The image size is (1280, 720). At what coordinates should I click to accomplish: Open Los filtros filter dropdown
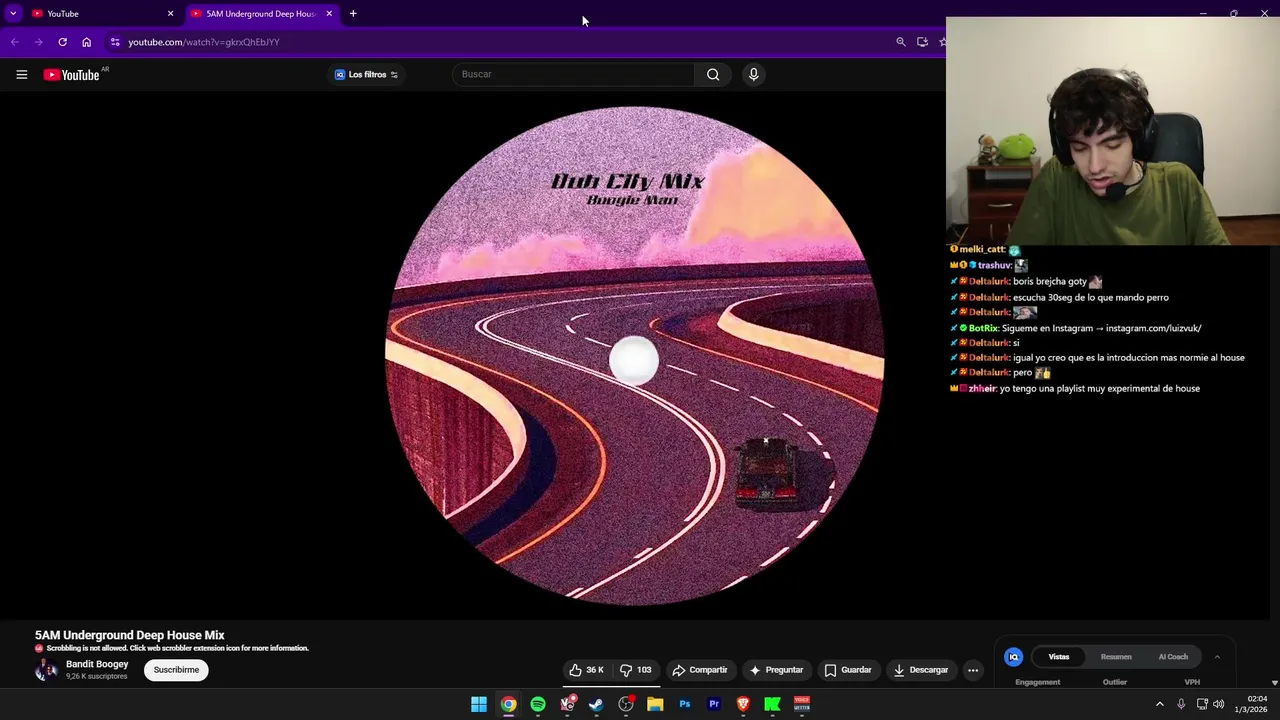[x=366, y=75]
